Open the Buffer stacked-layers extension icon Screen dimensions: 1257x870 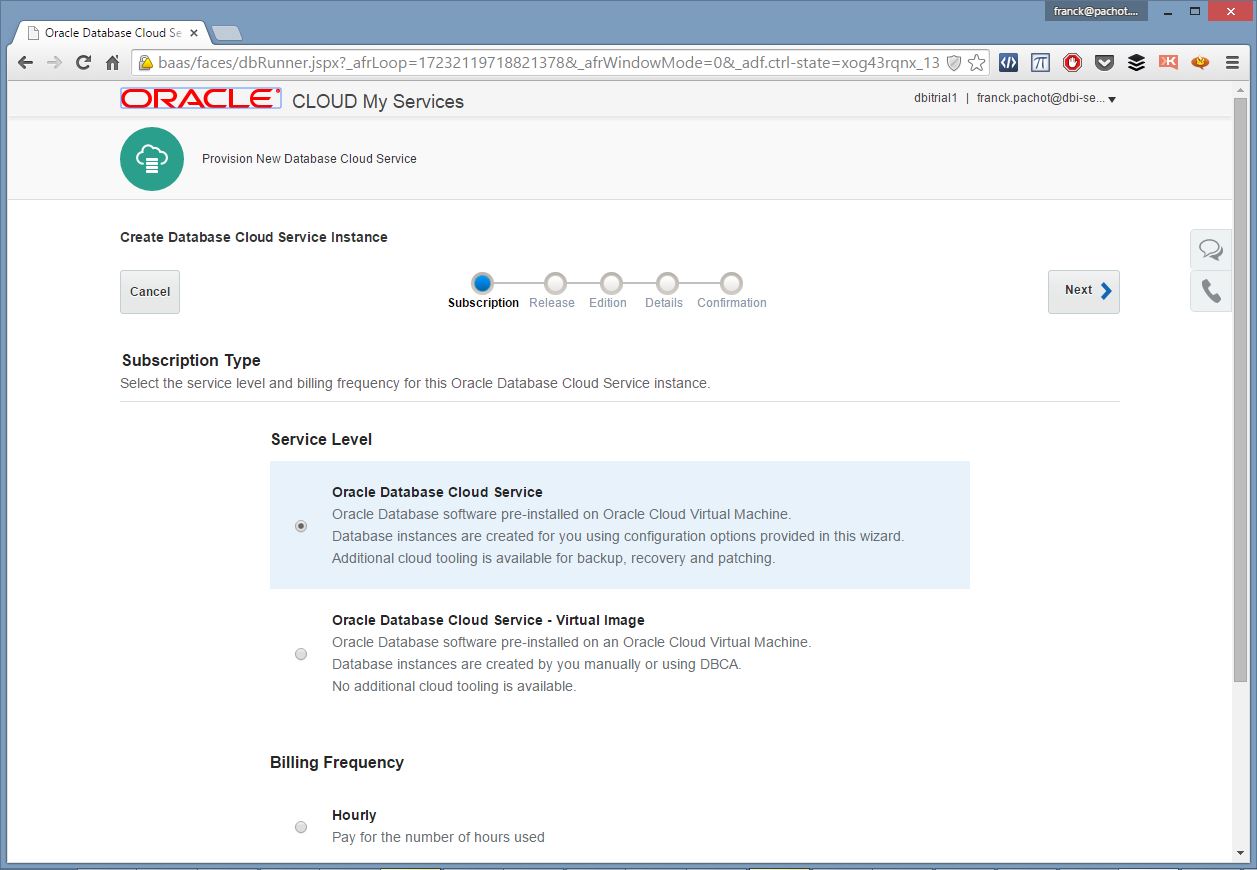pos(1136,62)
